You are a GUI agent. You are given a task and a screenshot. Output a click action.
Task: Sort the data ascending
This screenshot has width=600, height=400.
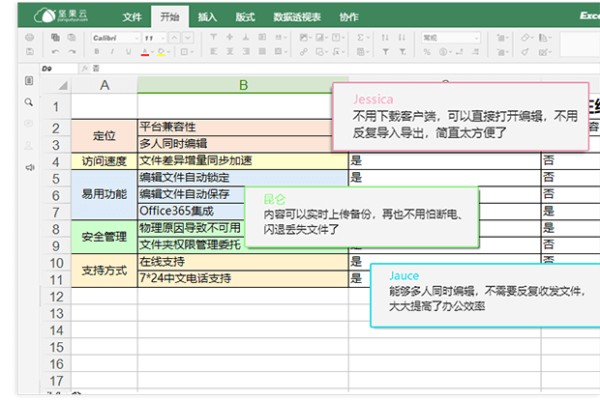[x=385, y=37]
